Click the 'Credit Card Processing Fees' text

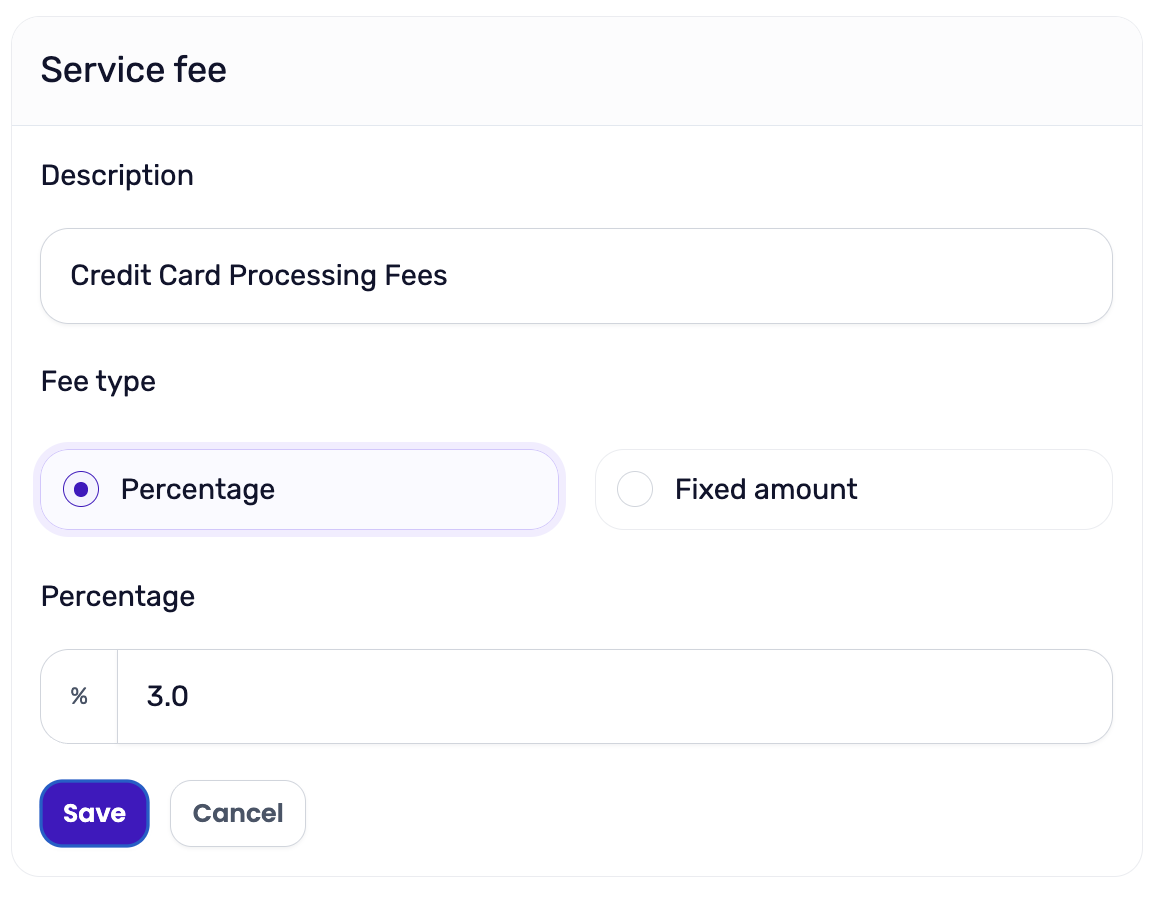pos(259,276)
